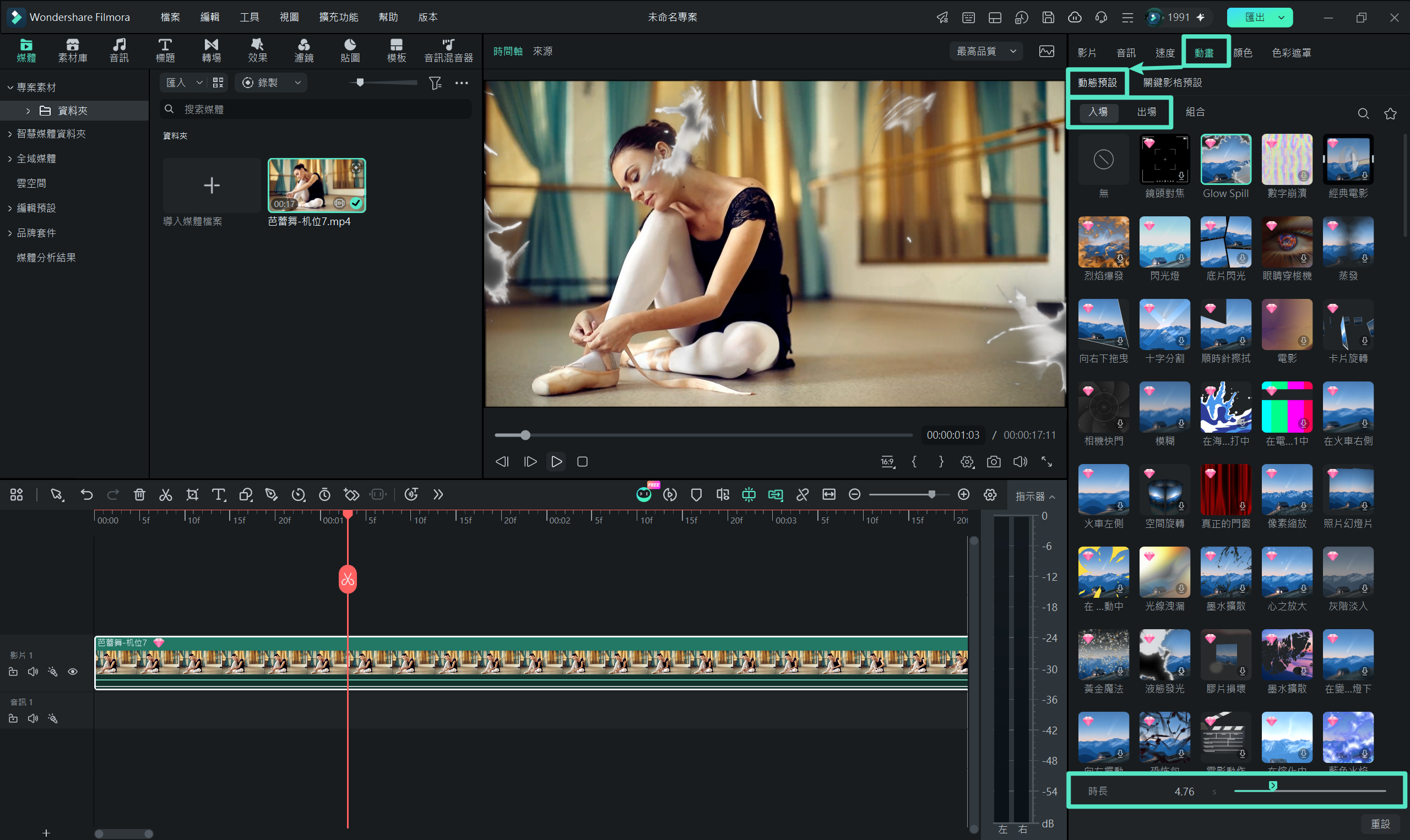Click the crop tool in timeline toolbar
The width and height of the screenshot is (1410, 840).
pos(193,495)
